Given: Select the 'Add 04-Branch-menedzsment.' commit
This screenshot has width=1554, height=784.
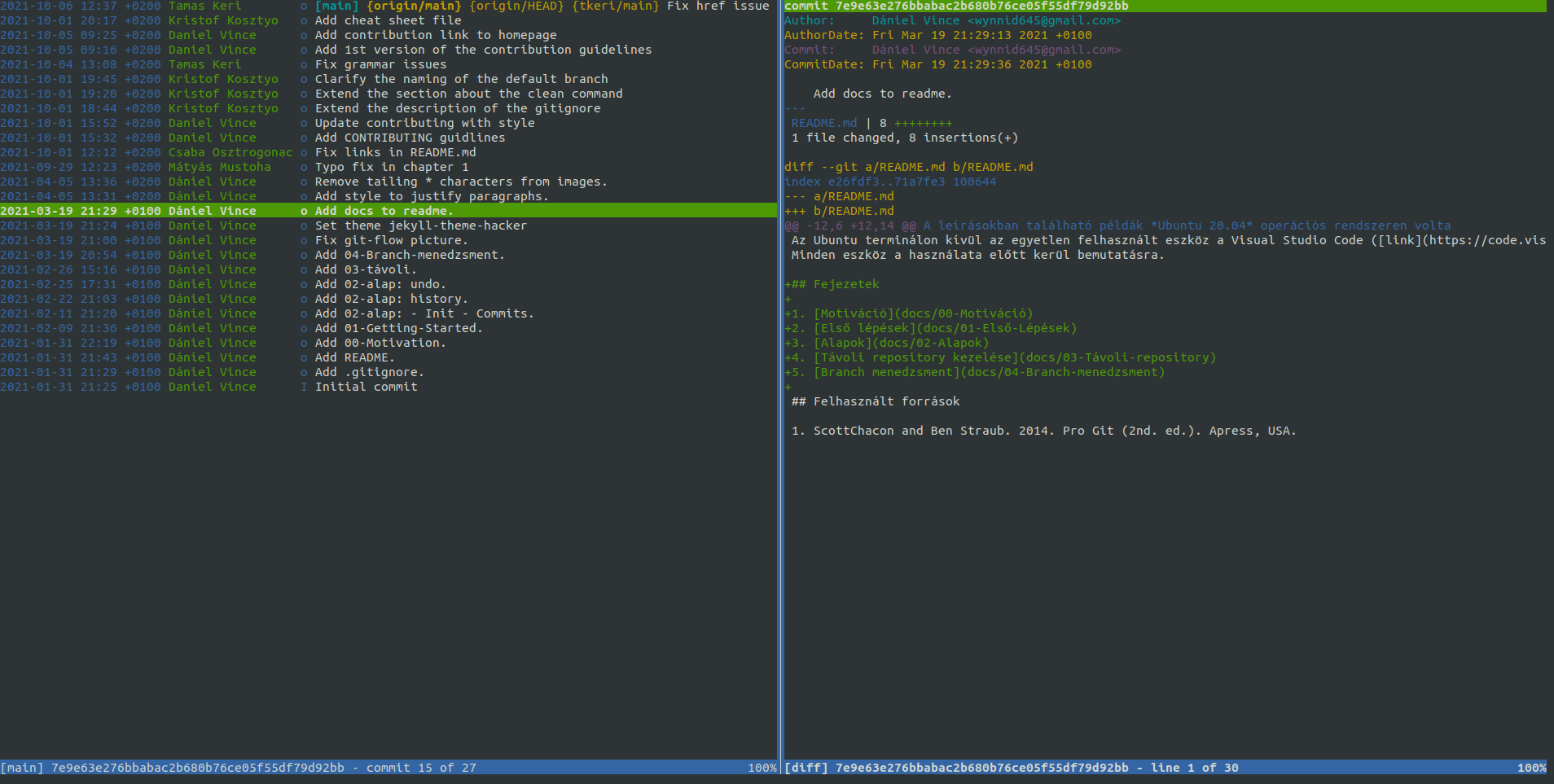Looking at the screenshot, I should pyautogui.click(x=409, y=255).
